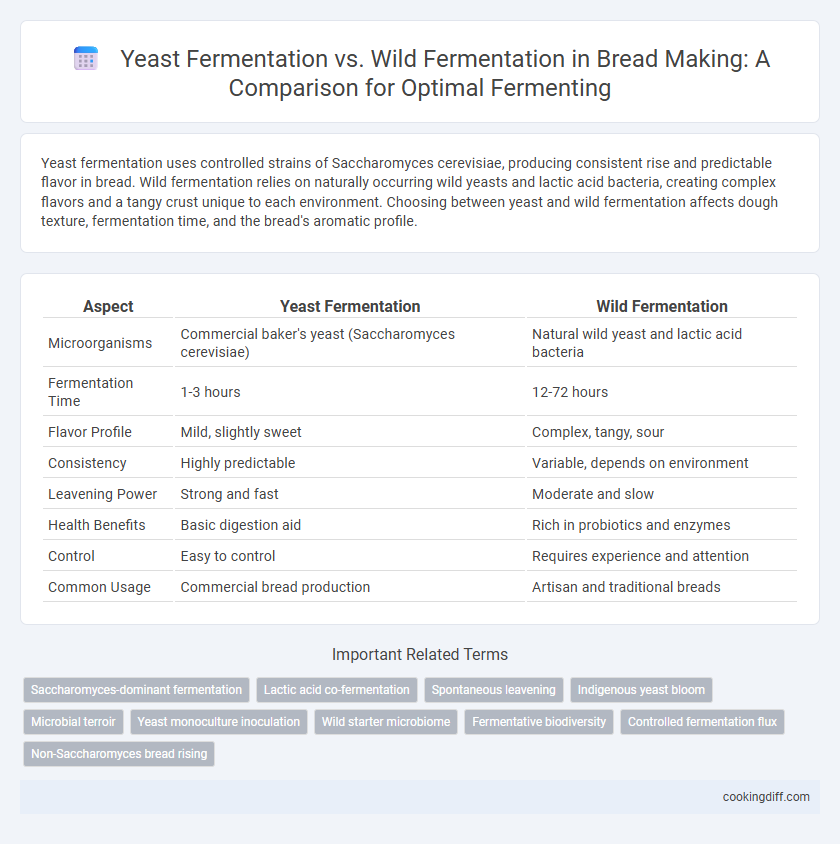Click the Wild starter microbiome tag
Screen dimensions: 840x844
[386, 722]
